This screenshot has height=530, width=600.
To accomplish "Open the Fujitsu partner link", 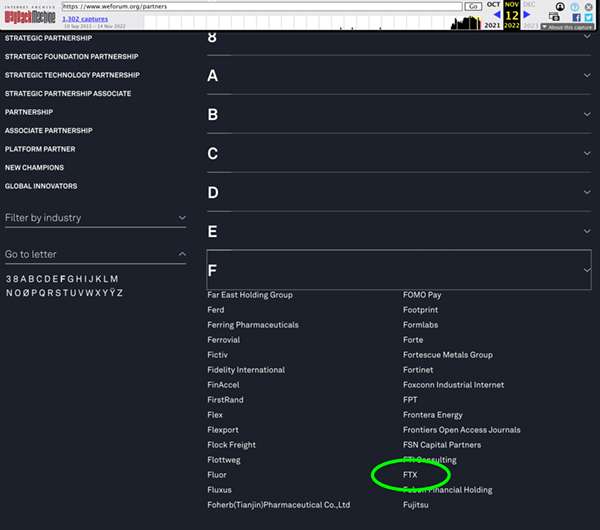I will (x=416, y=505).
